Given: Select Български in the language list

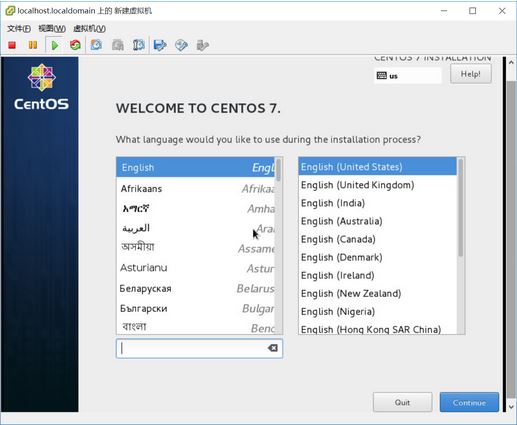Looking at the screenshot, I should (196, 308).
